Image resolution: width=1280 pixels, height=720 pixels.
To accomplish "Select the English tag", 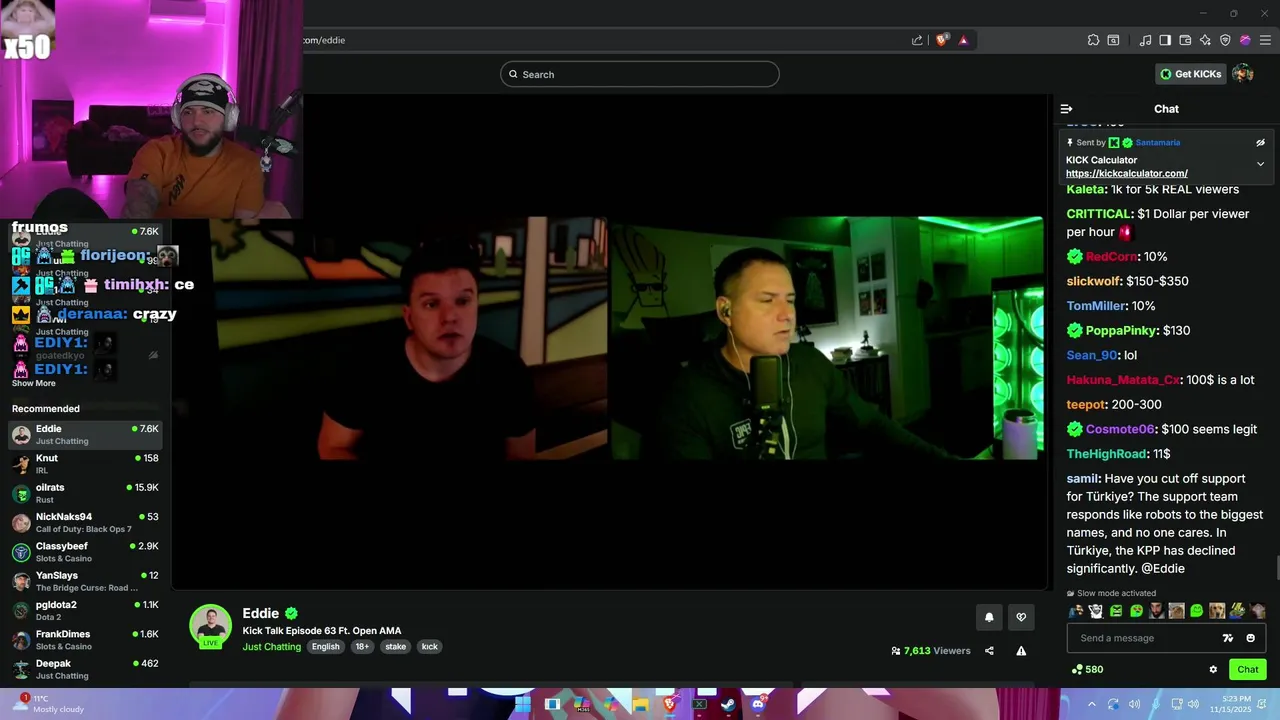I will pyautogui.click(x=325, y=647).
